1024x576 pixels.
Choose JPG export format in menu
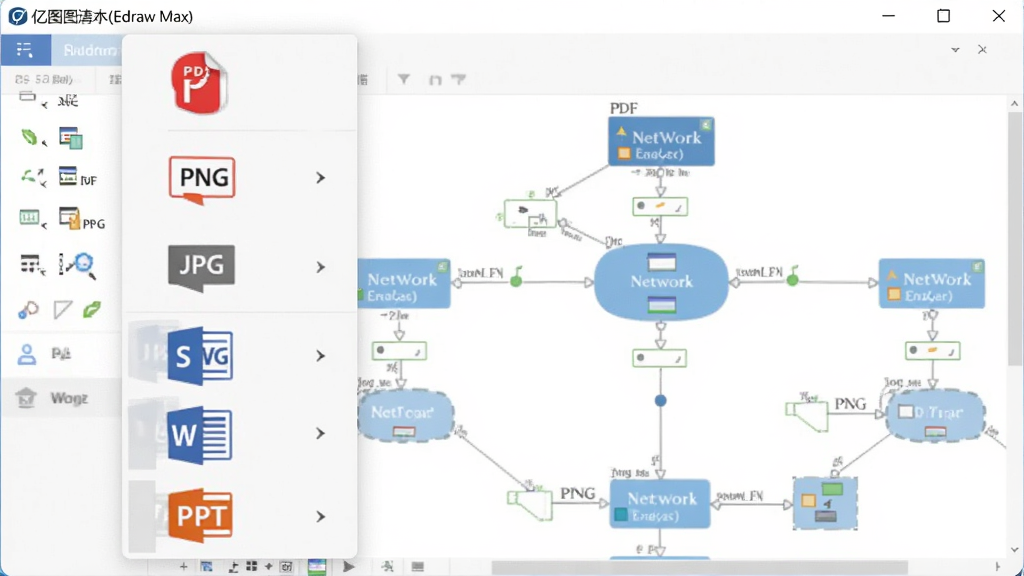(201, 268)
